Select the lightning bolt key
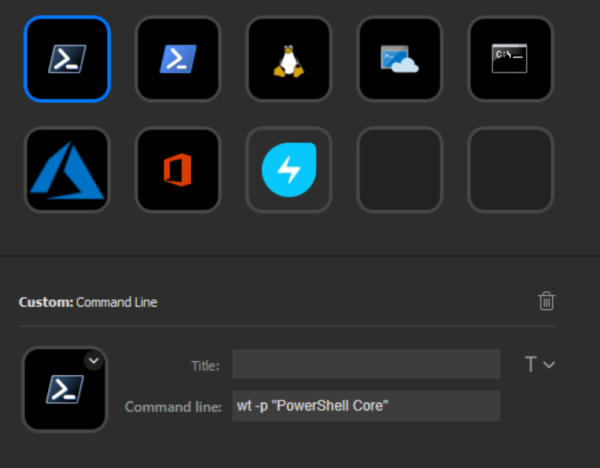This screenshot has height=468, width=600. point(289,170)
